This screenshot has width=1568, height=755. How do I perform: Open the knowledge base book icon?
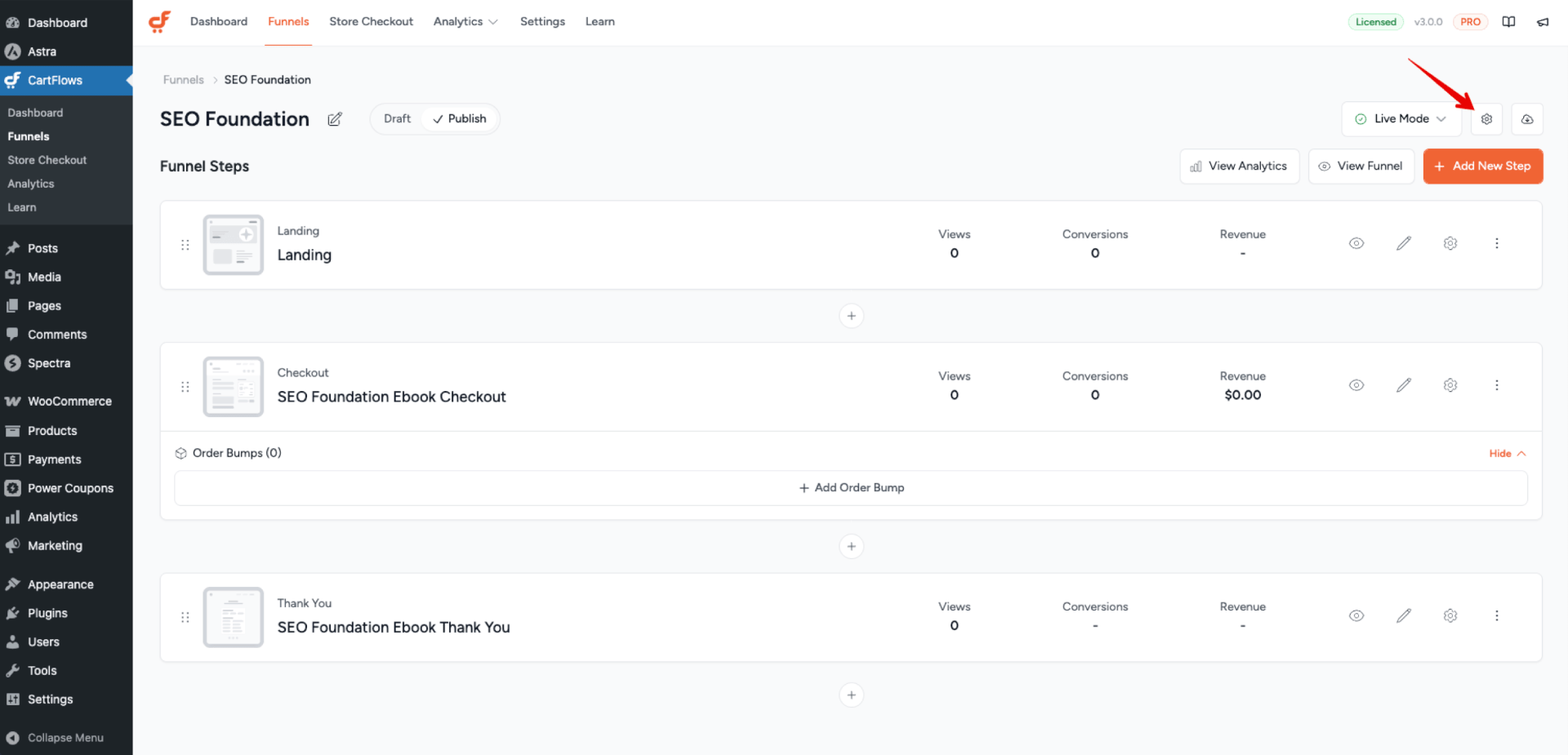pos(1508,22)
